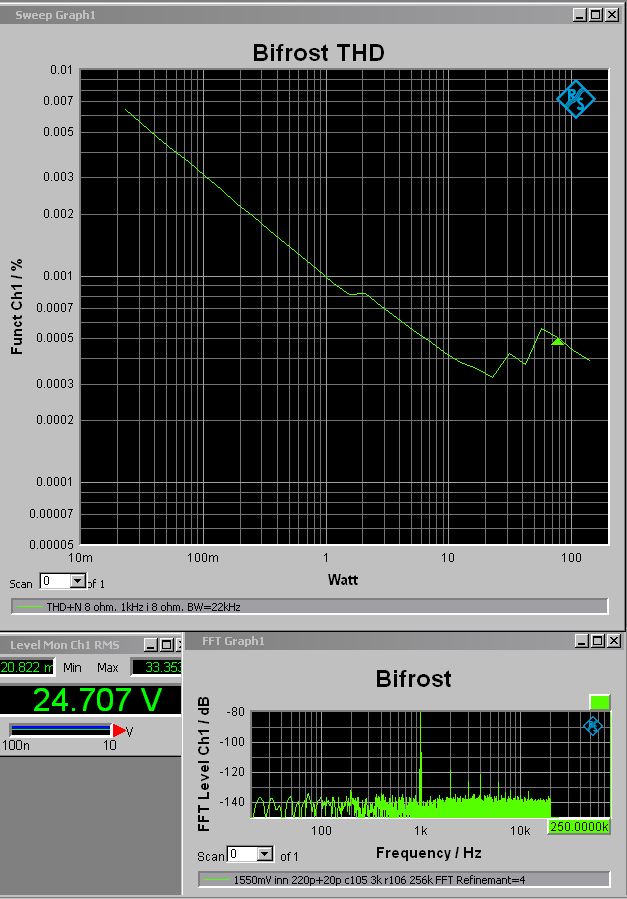The height and width of the screenshot is (899, 627).
Task: Maximize the FFT Graph1 window
Action: coord(598,641)
